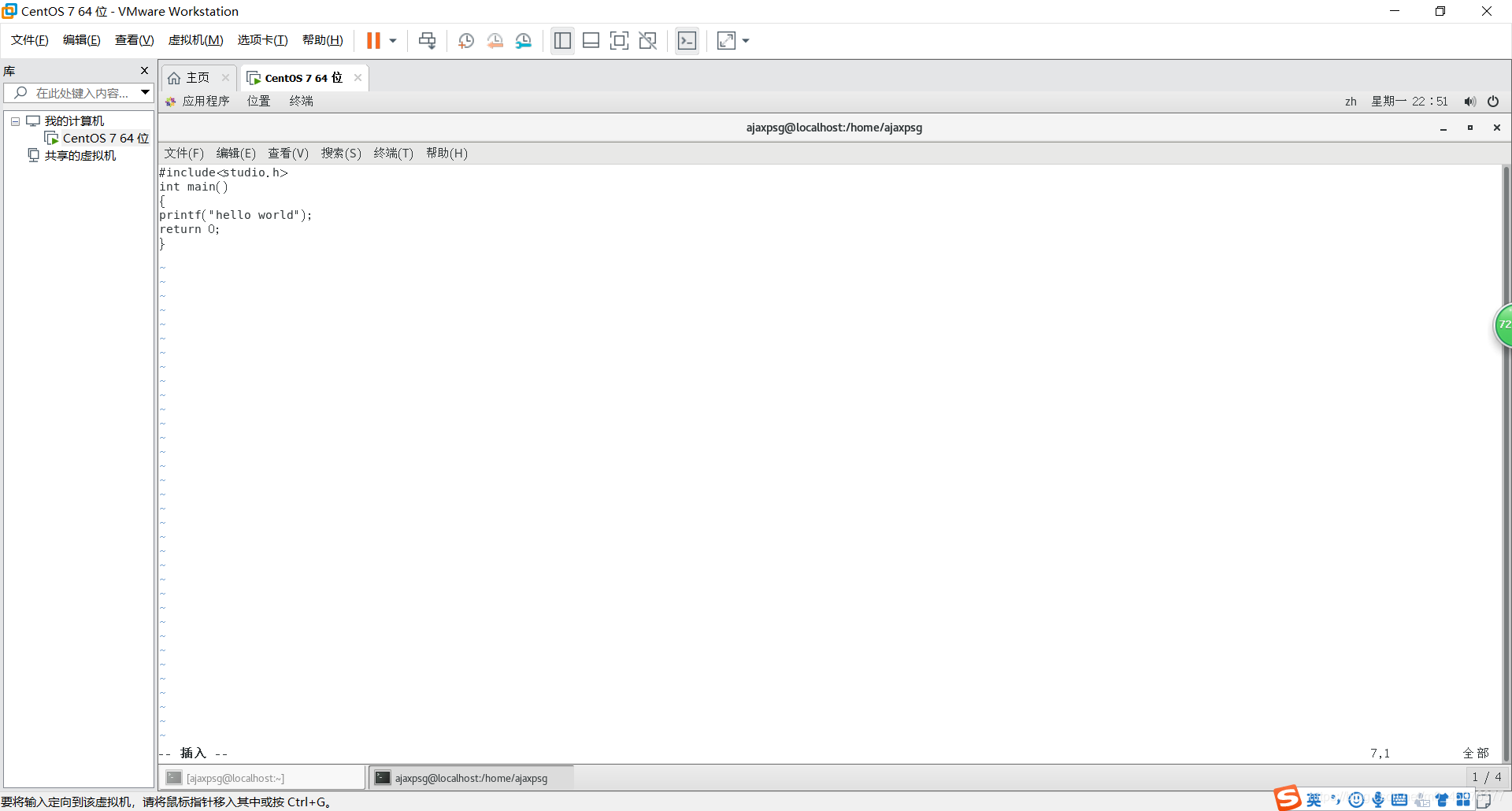Click the #include<studio.h> line in editor
Image resolution: width=1512 pixels, height=811 pixels.
(x=224, y=172)
